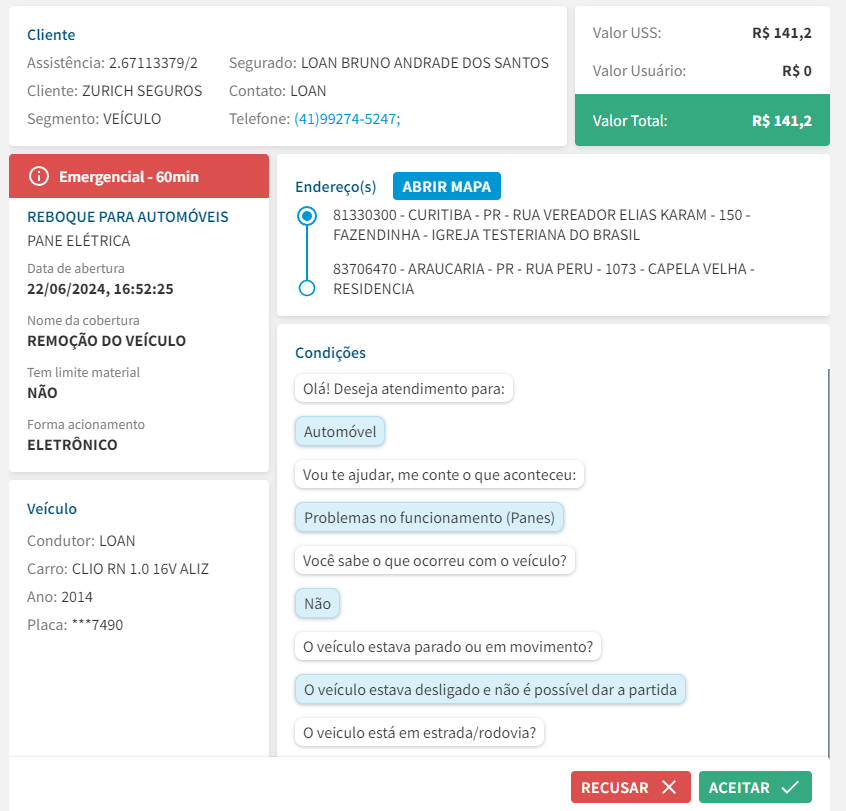Select the 'Automóvel' answer bubble
The image size is (846, 811).
point(340,432)
